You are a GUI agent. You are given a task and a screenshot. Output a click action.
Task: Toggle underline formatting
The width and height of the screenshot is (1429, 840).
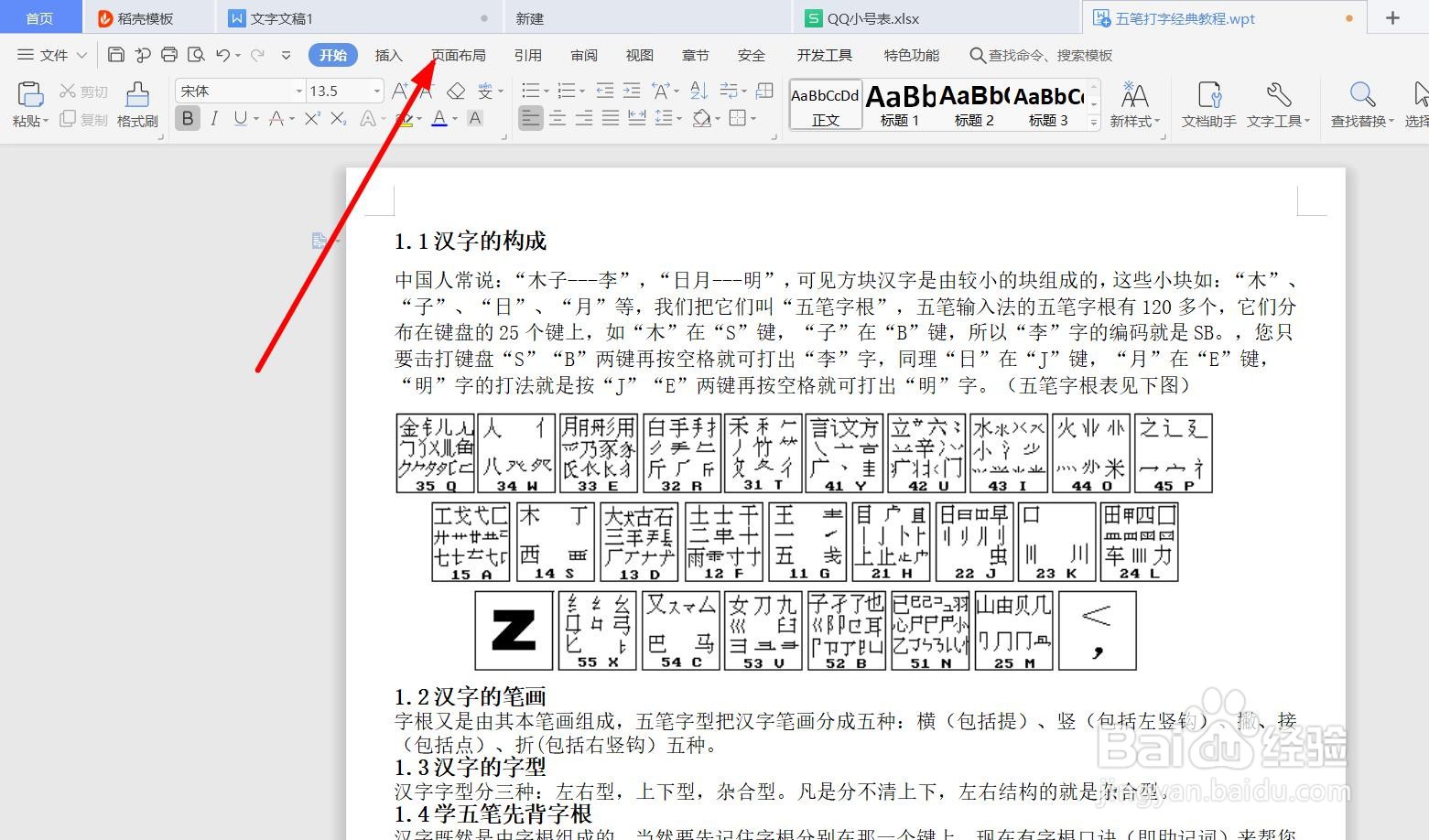click(239, 117)
